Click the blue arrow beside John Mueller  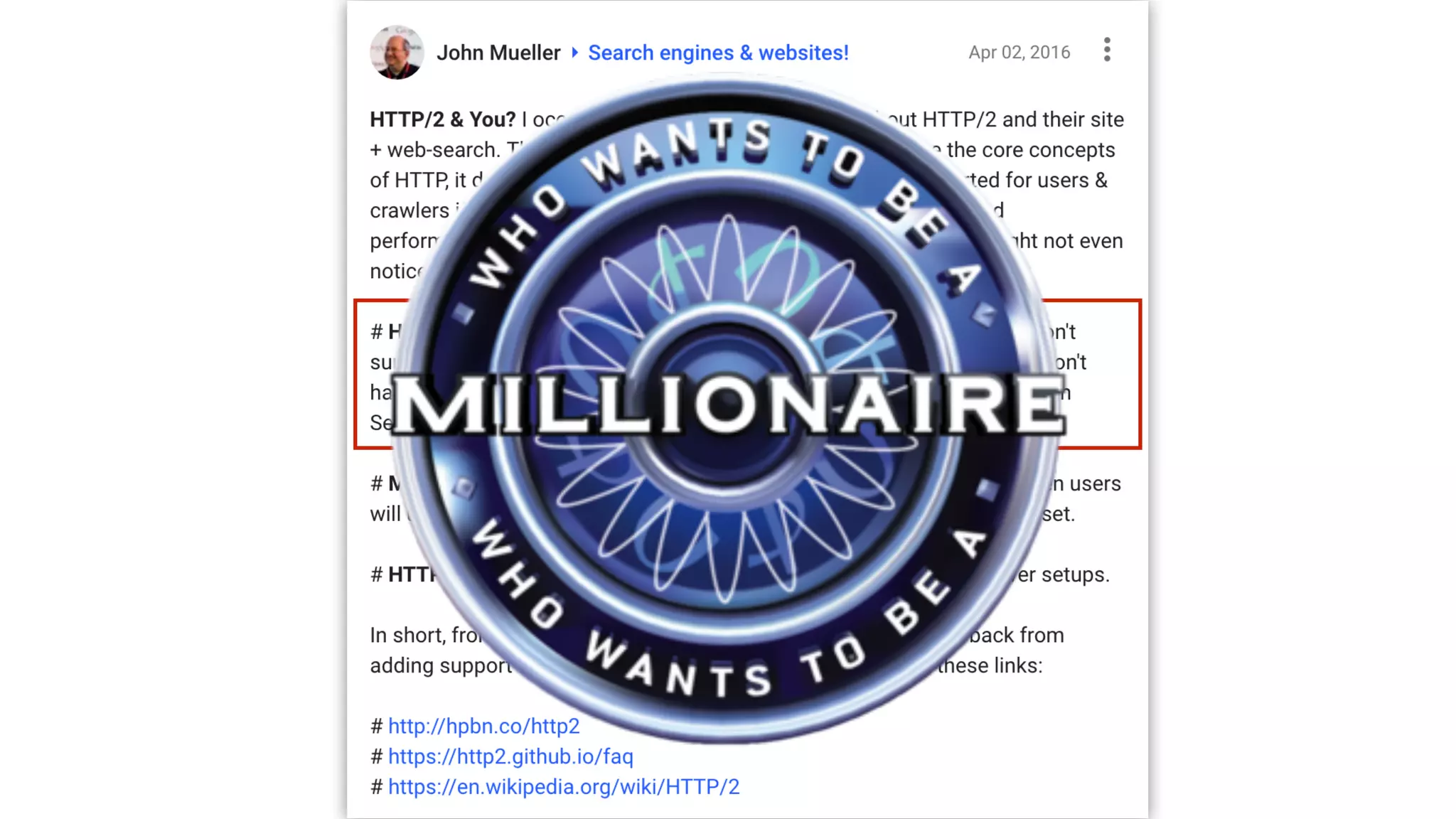pyautogui.click(x=574, y=53)
